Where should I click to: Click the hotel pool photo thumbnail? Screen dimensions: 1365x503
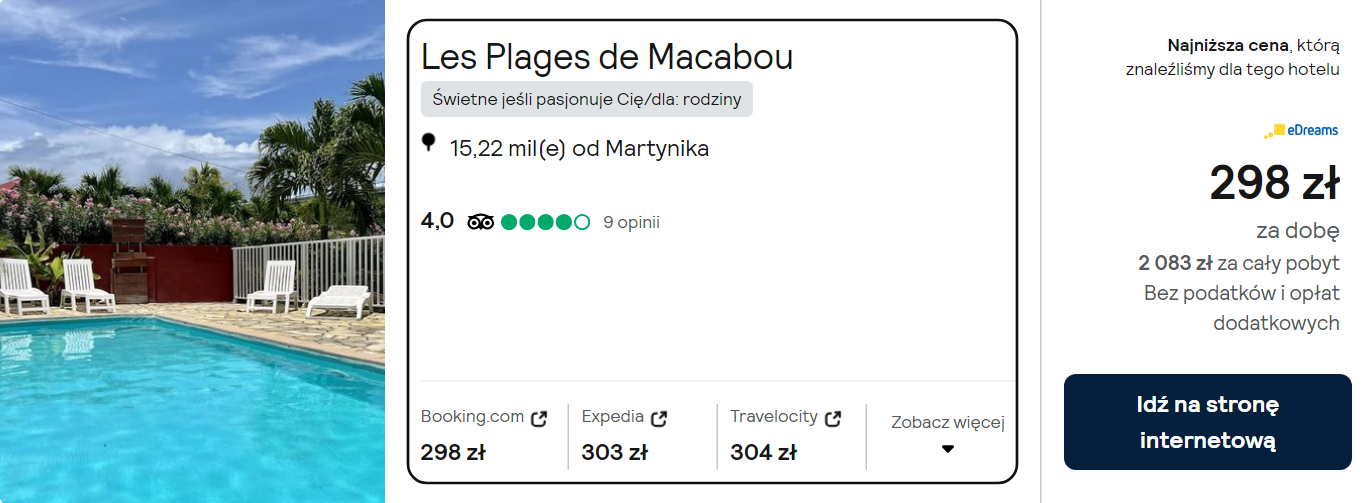tap(192, 251)
